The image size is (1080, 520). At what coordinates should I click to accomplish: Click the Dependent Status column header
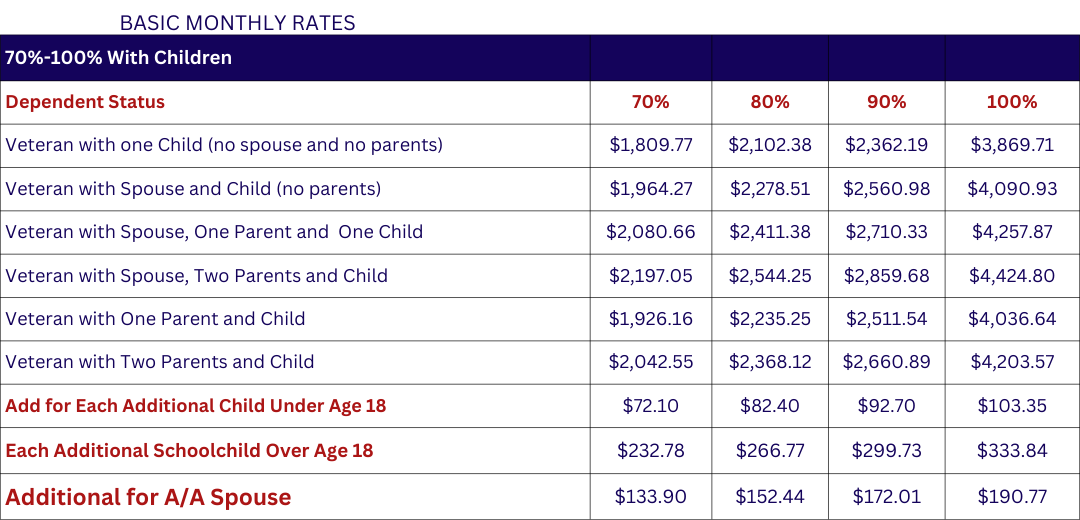point(85,103)
